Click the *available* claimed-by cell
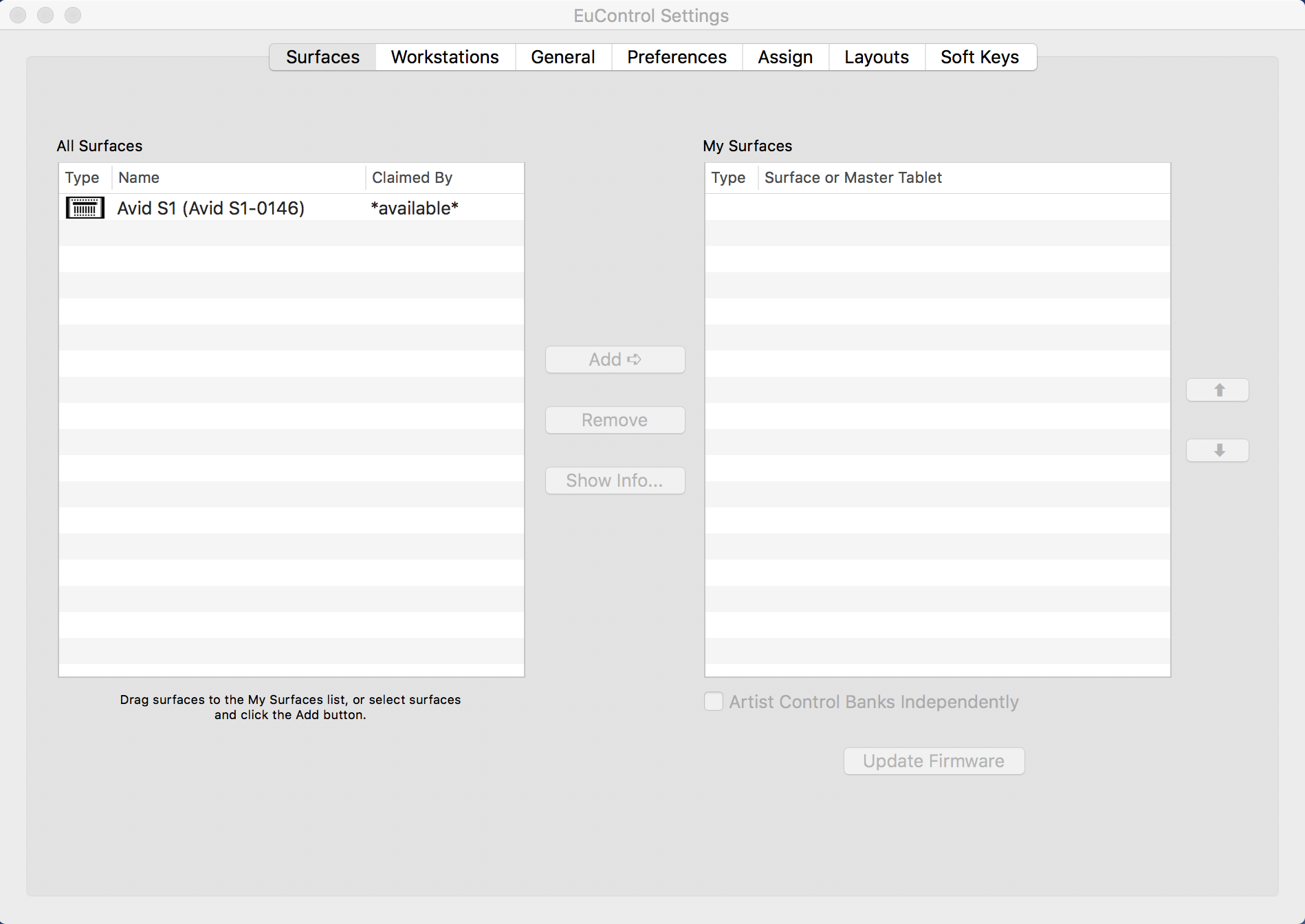 (x=415, y=208)
